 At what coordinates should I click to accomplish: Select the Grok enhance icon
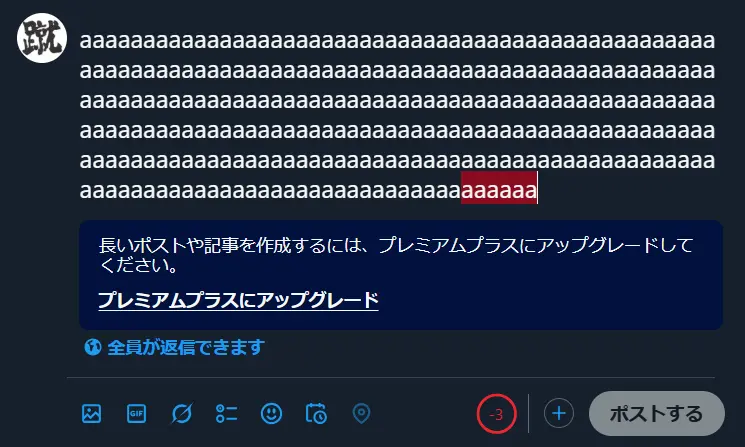[181, 413]
